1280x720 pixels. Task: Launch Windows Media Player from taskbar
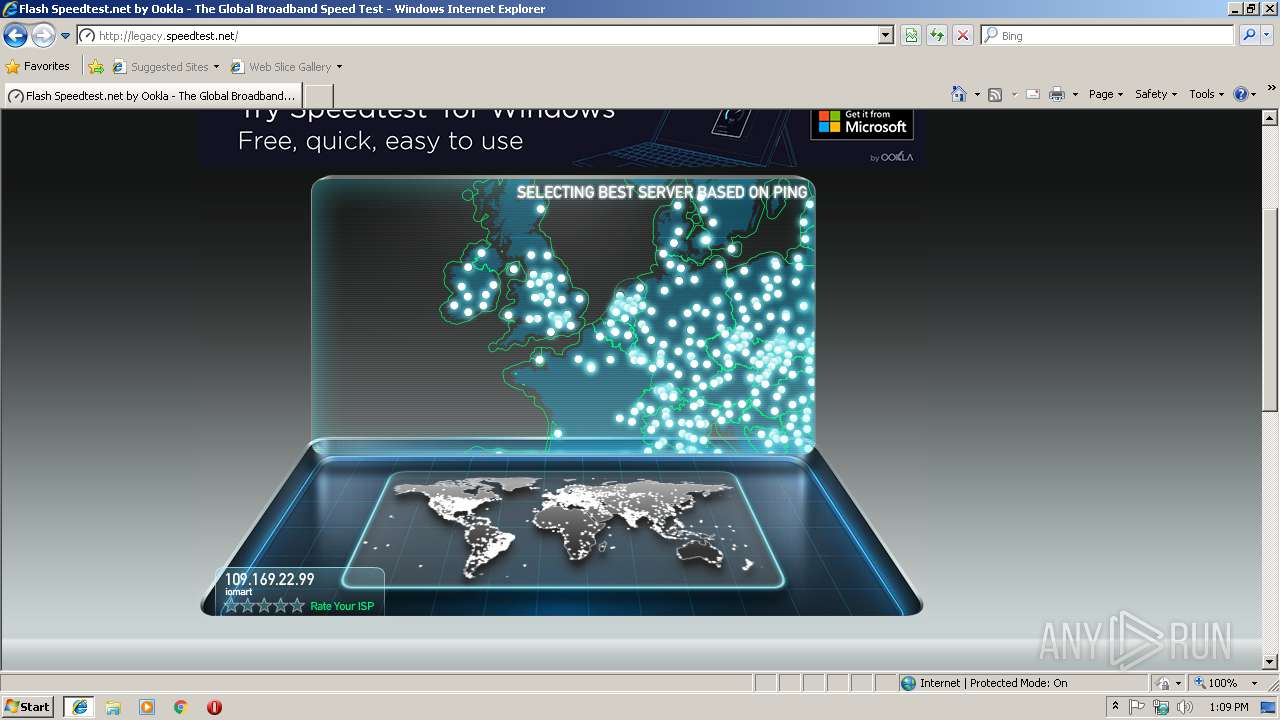(x=147, y=707)
